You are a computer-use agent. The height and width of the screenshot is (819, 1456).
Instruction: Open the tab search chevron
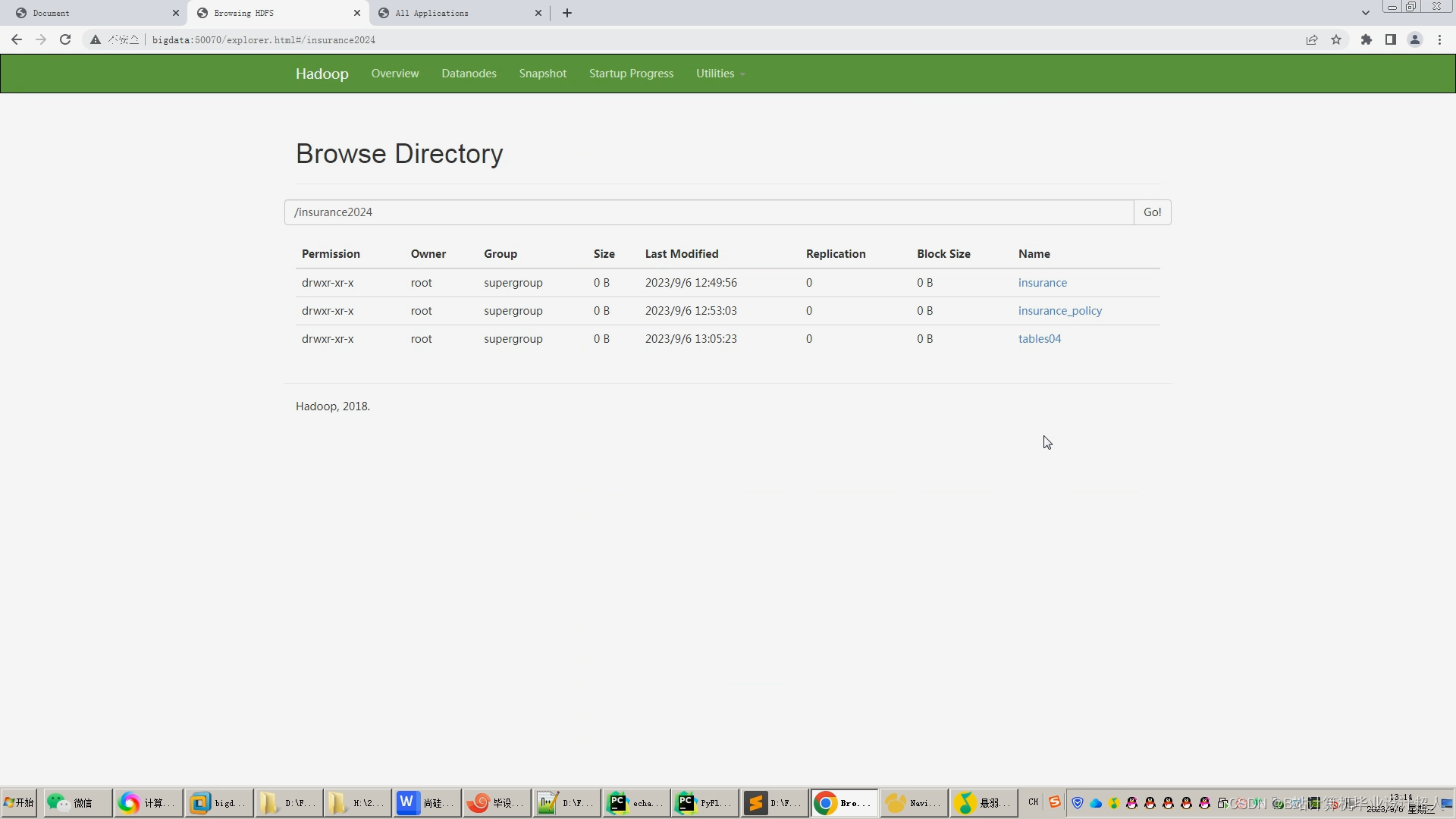point(1365,13)
